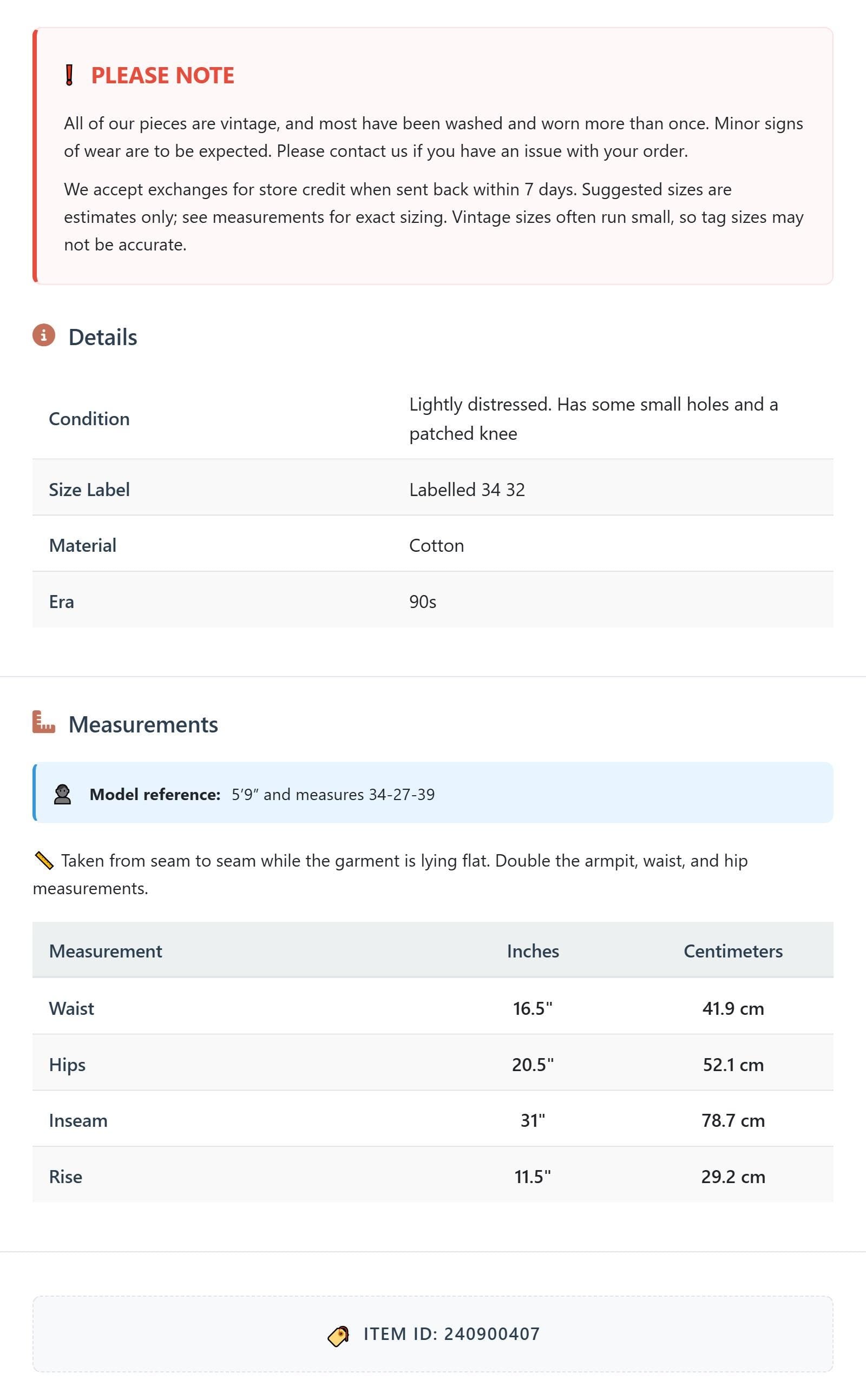Click the 90s era value
Image resolution: width=866 pixels, height=1400 pixels.
(423, 602)
